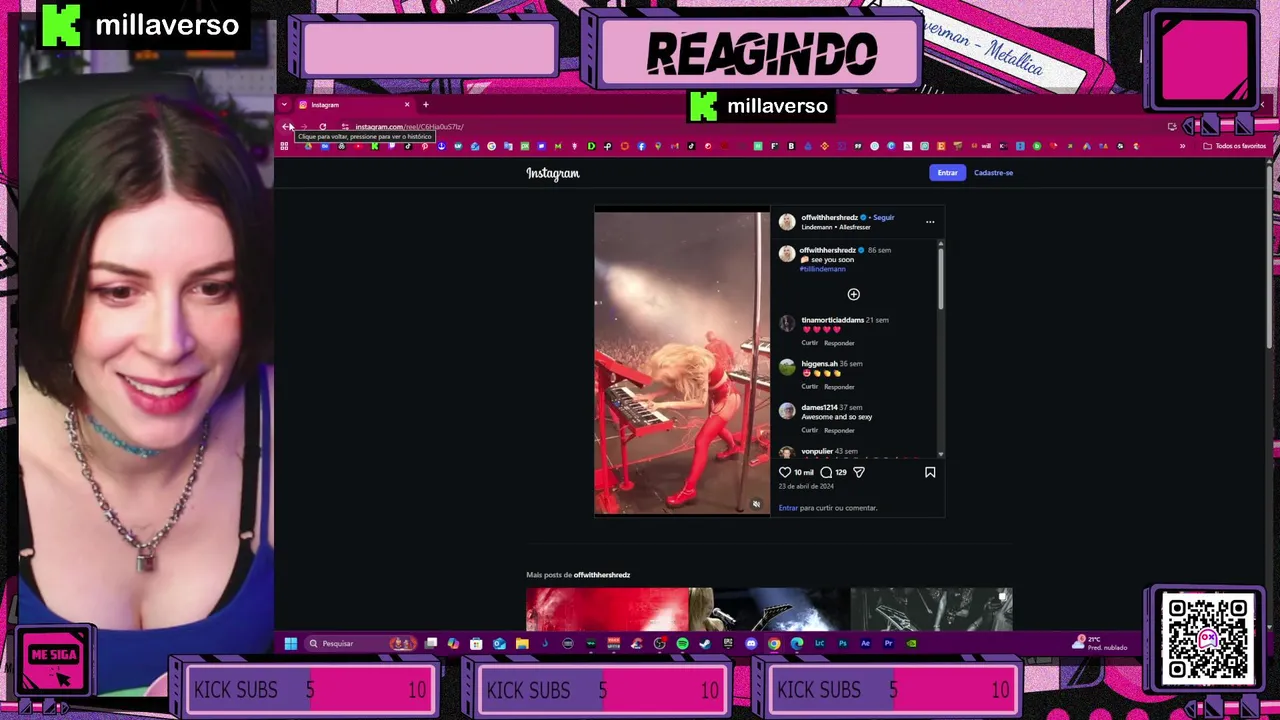Viewport: 1280px width, 720px height.
Task: Open the first red thumbnail in Mais posts
Action: 607,609
